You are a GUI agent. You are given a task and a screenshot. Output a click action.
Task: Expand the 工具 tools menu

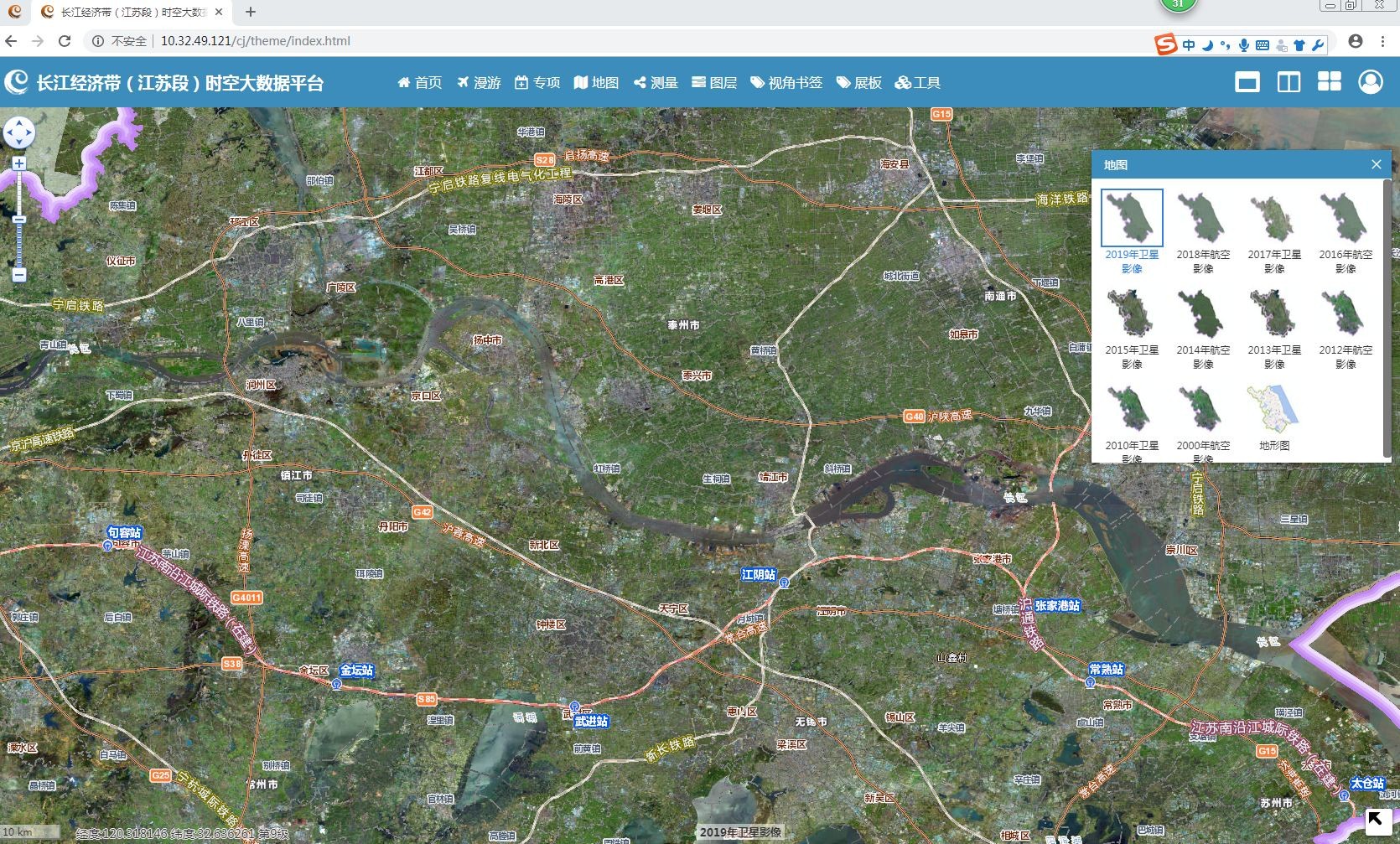tap(918, 82)
